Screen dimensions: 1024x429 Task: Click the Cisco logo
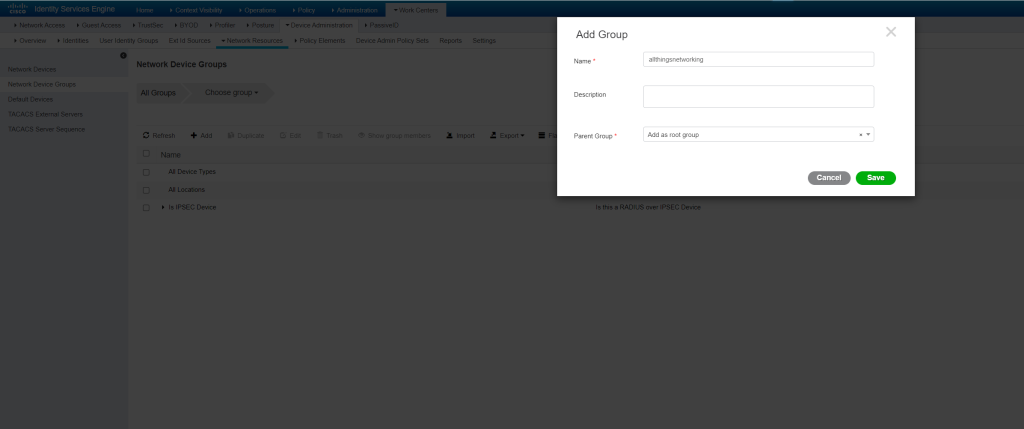pyautogui.click(x=17, y=9)
